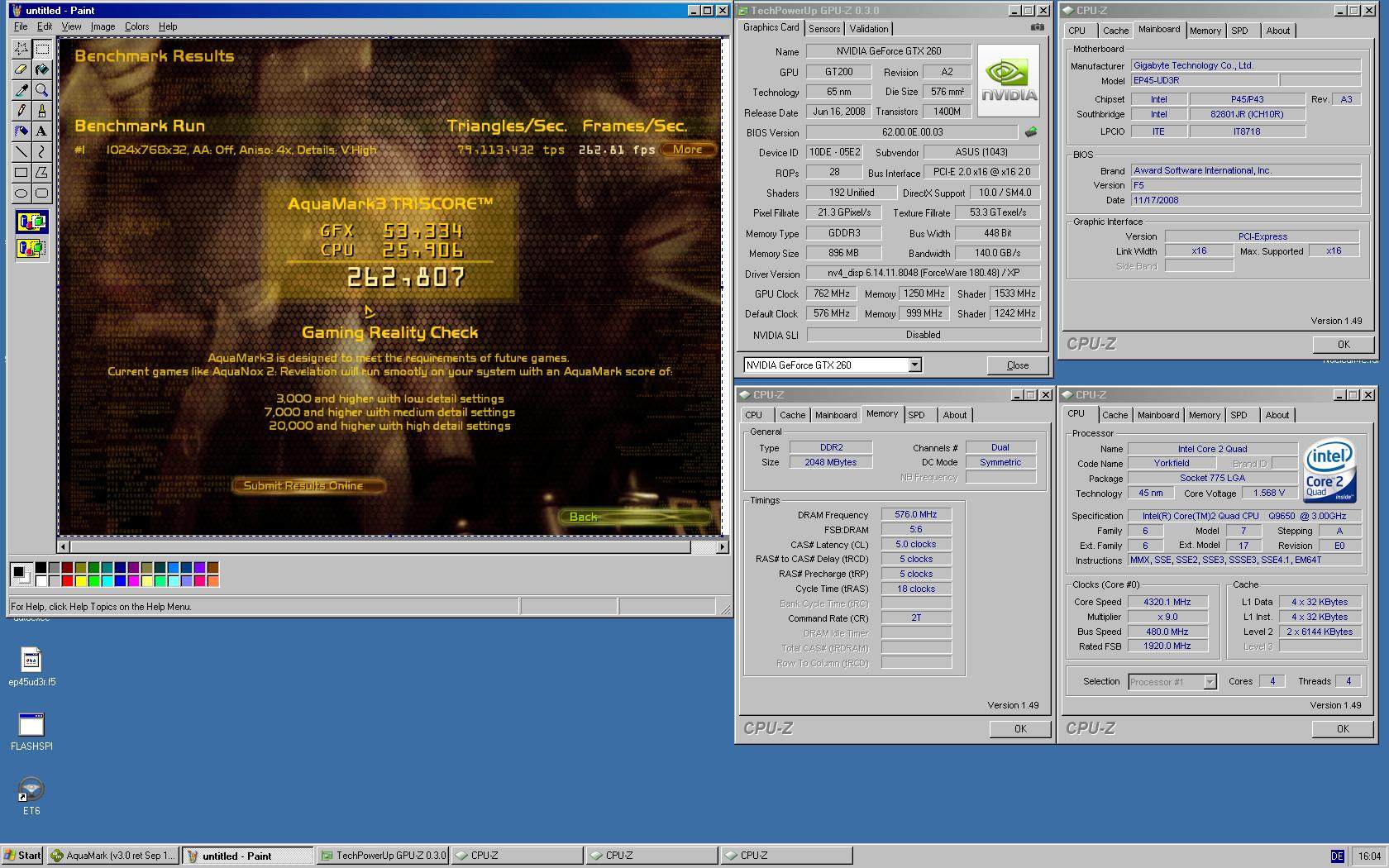This screenshot has height=868, width=1389.
Task: Click OK in the Processor CPU-Z window
Action: [x=1343, y=729]
